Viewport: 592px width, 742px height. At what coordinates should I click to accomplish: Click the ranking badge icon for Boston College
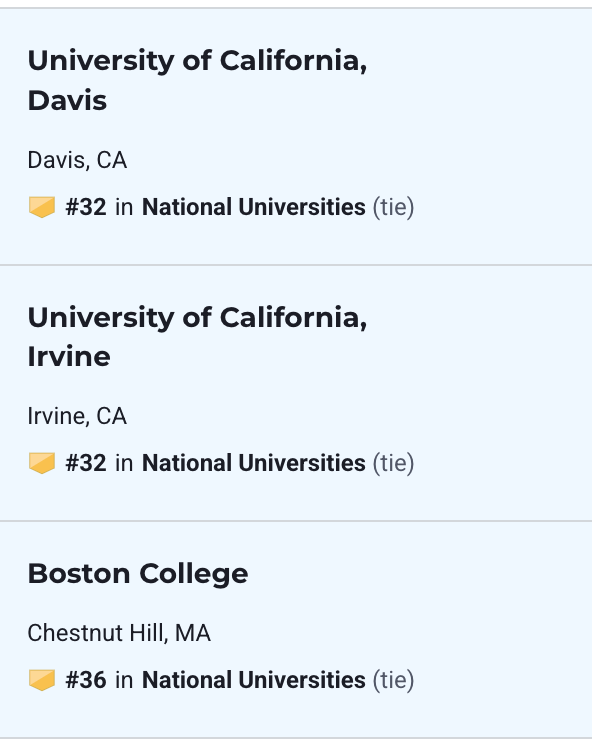click(42, 680)
